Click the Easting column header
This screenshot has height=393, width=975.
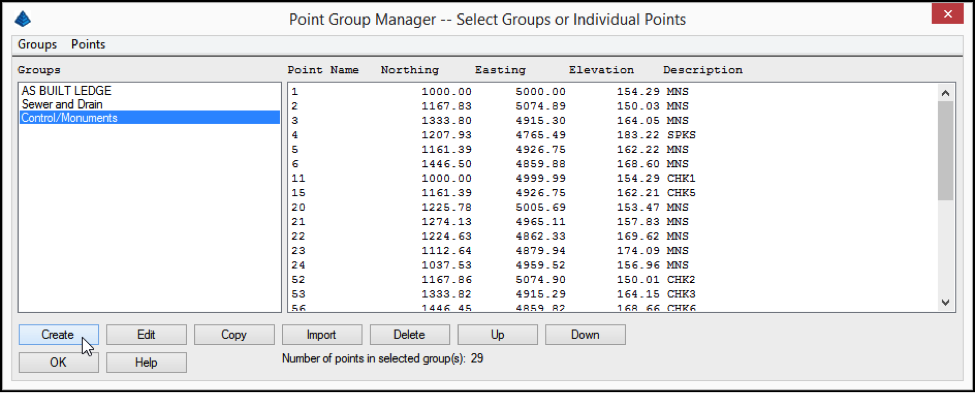point(500,70)
